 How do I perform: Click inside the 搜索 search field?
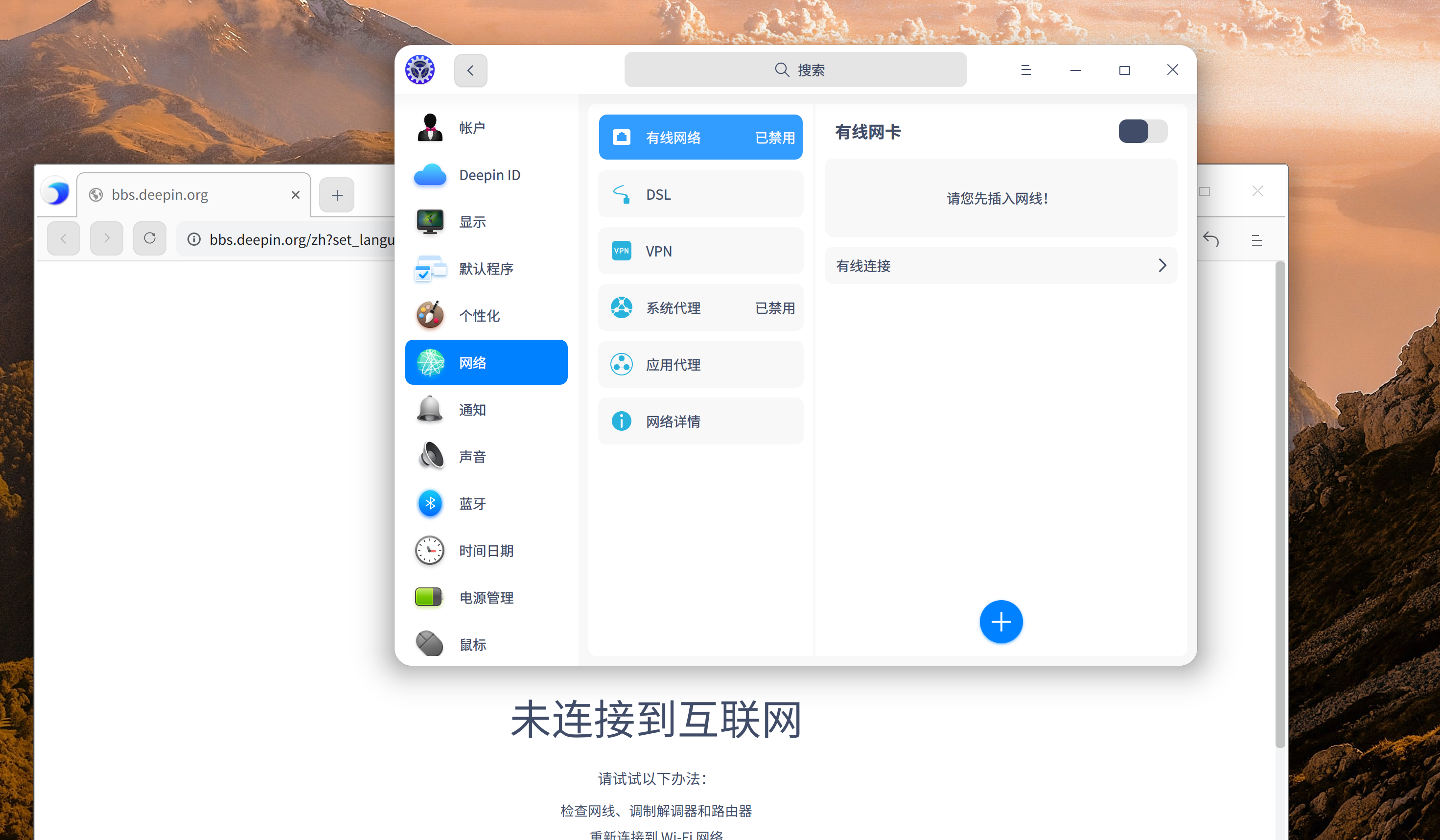click(x=795, y=69)
